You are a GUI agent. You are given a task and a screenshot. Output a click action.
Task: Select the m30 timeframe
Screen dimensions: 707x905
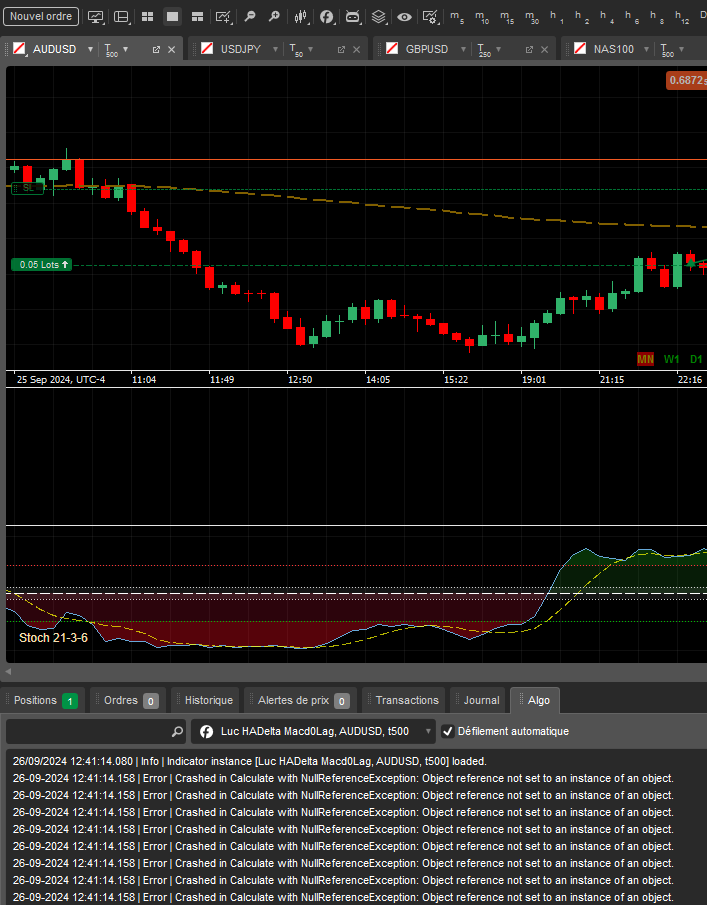[x=532, y=17]
